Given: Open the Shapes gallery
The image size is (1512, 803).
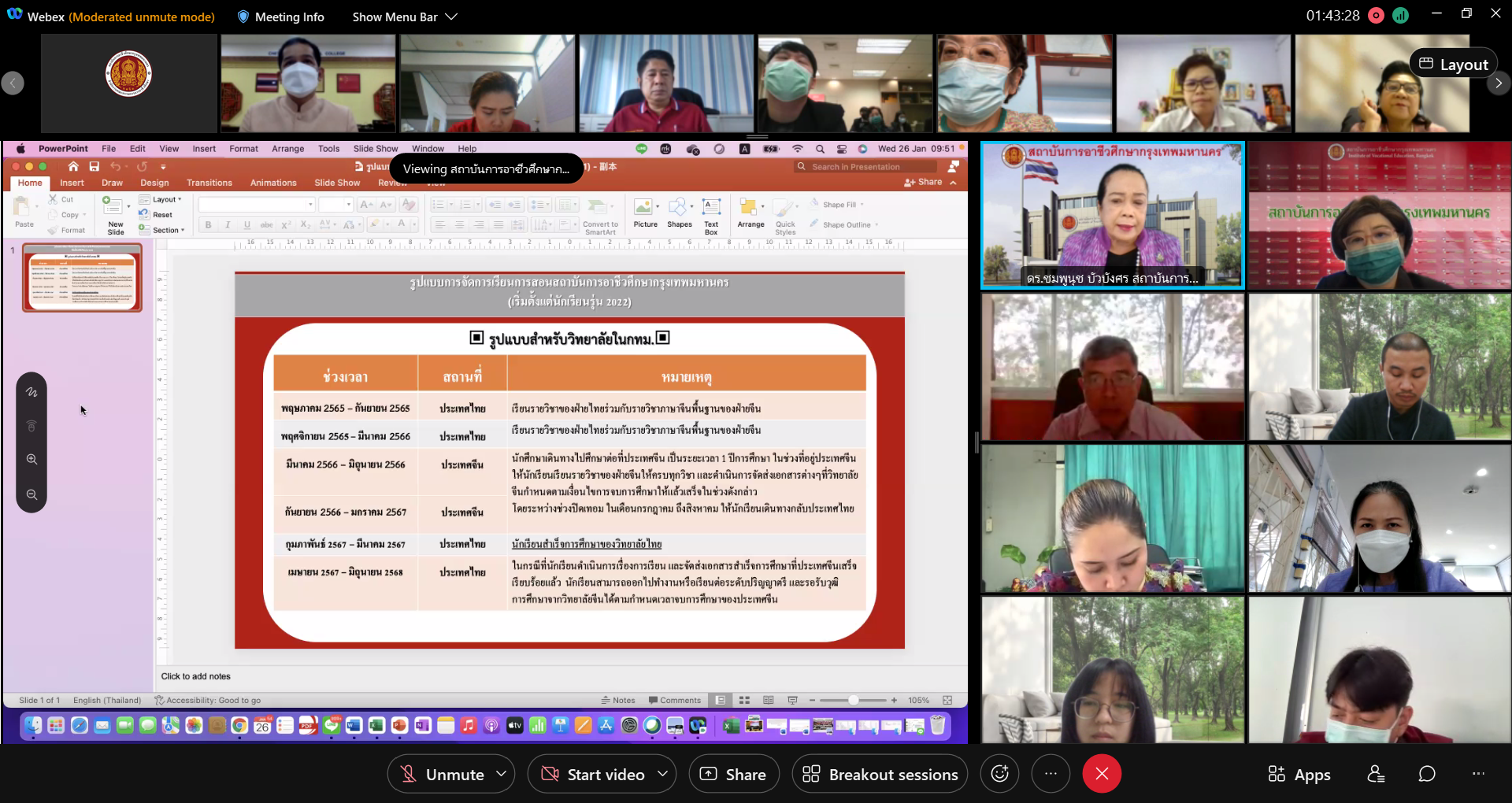Looking at the screenshot, I should (680, 213).
